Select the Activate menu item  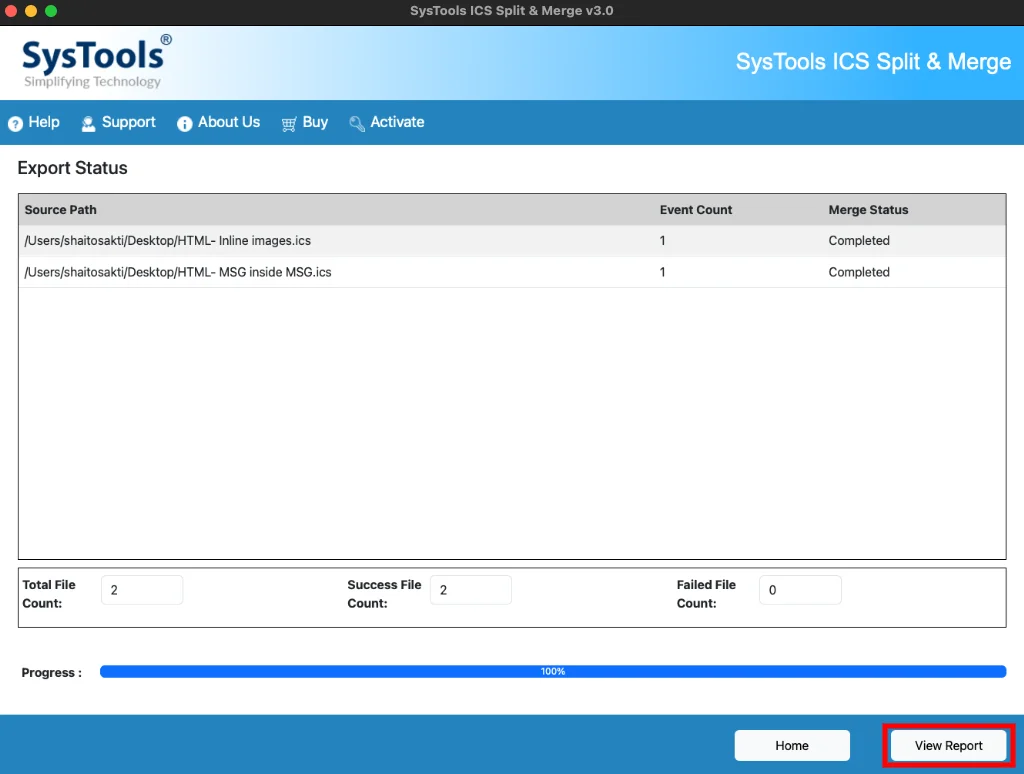coord(387,122)
